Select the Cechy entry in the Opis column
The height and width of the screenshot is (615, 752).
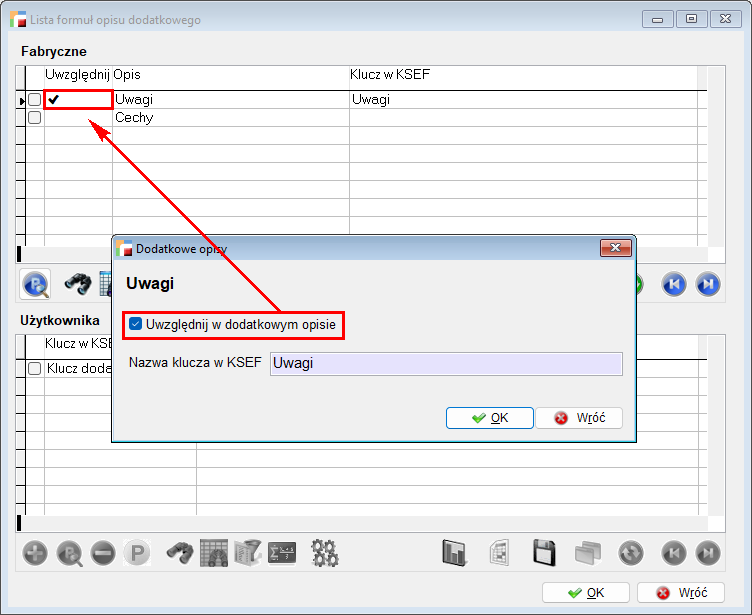pyautogui.click(x=134, y=118)
